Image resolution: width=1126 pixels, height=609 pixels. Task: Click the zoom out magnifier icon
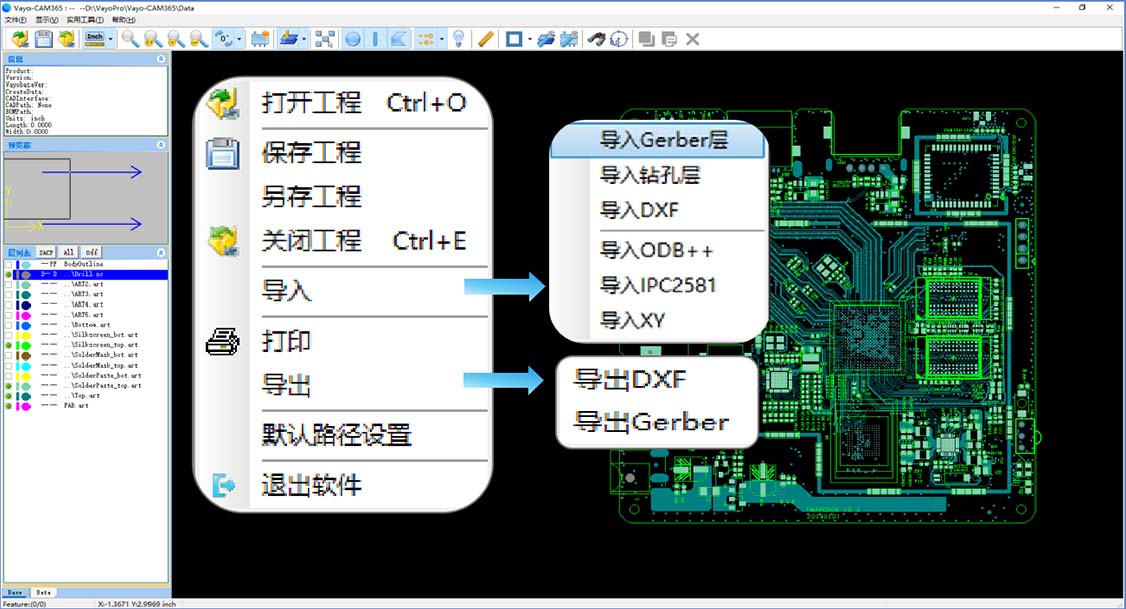(x=199, y=39)
